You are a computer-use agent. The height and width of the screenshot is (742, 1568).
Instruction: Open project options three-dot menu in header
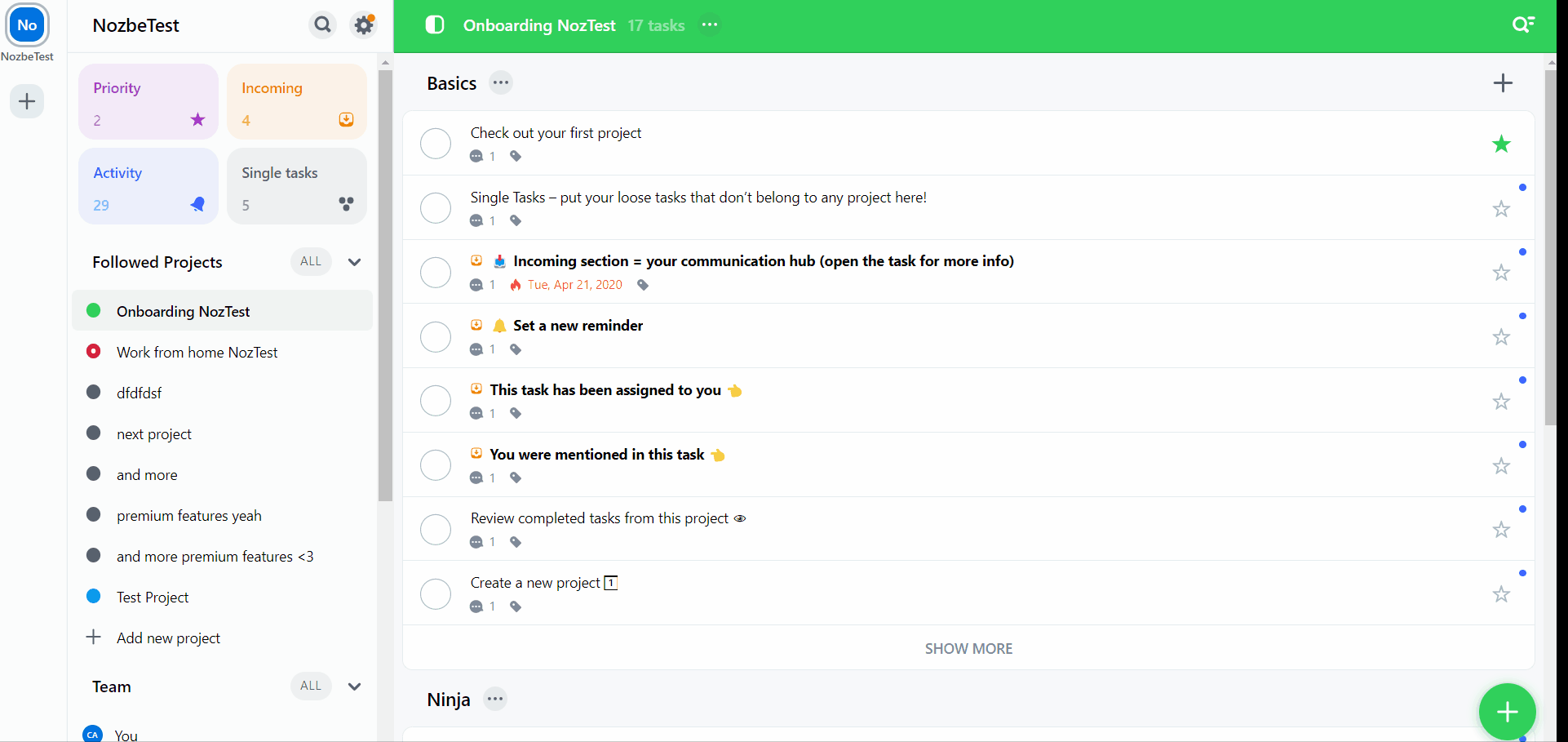[x=710, y=24]
